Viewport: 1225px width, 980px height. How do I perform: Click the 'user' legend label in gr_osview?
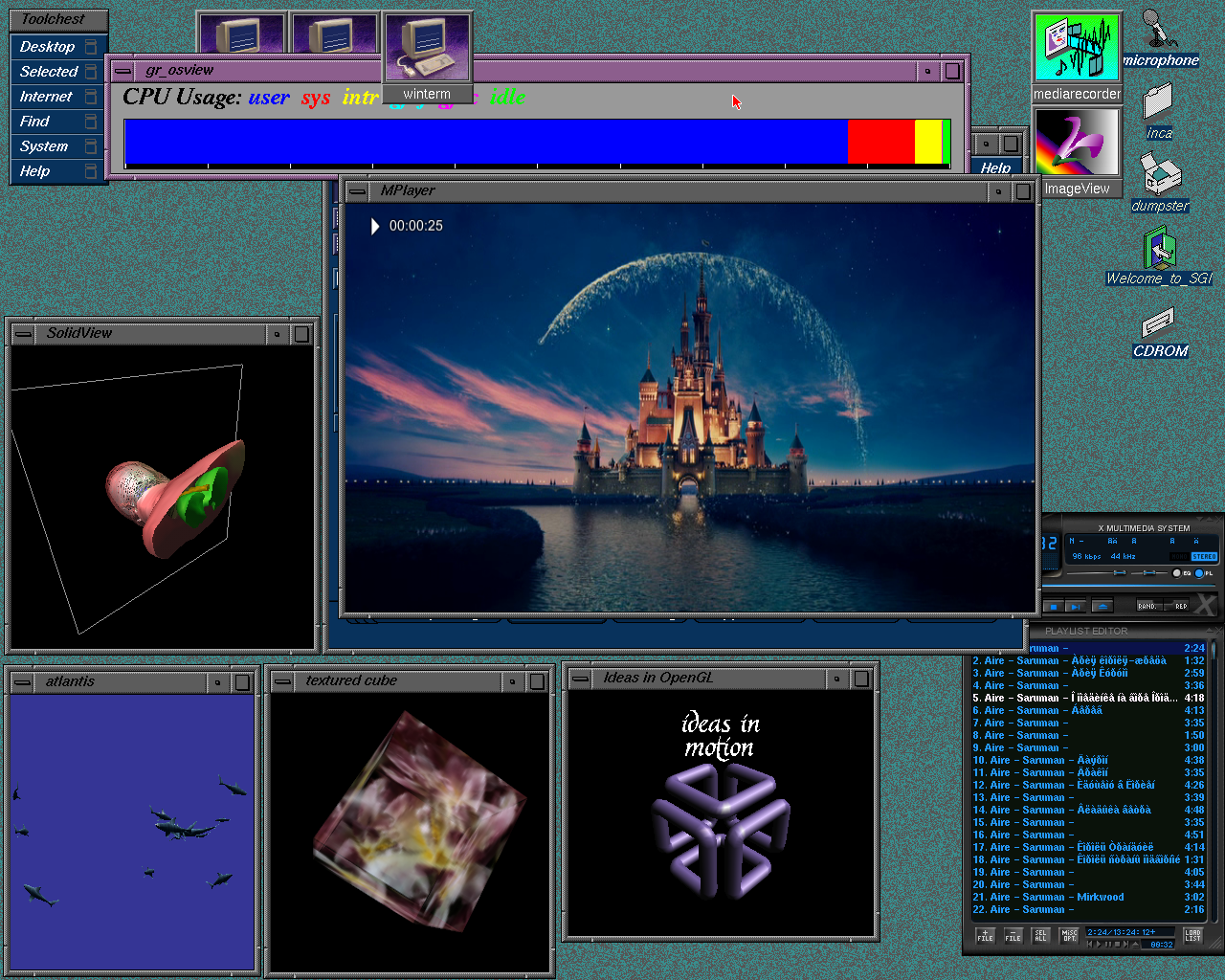click(x=269, y=98)
